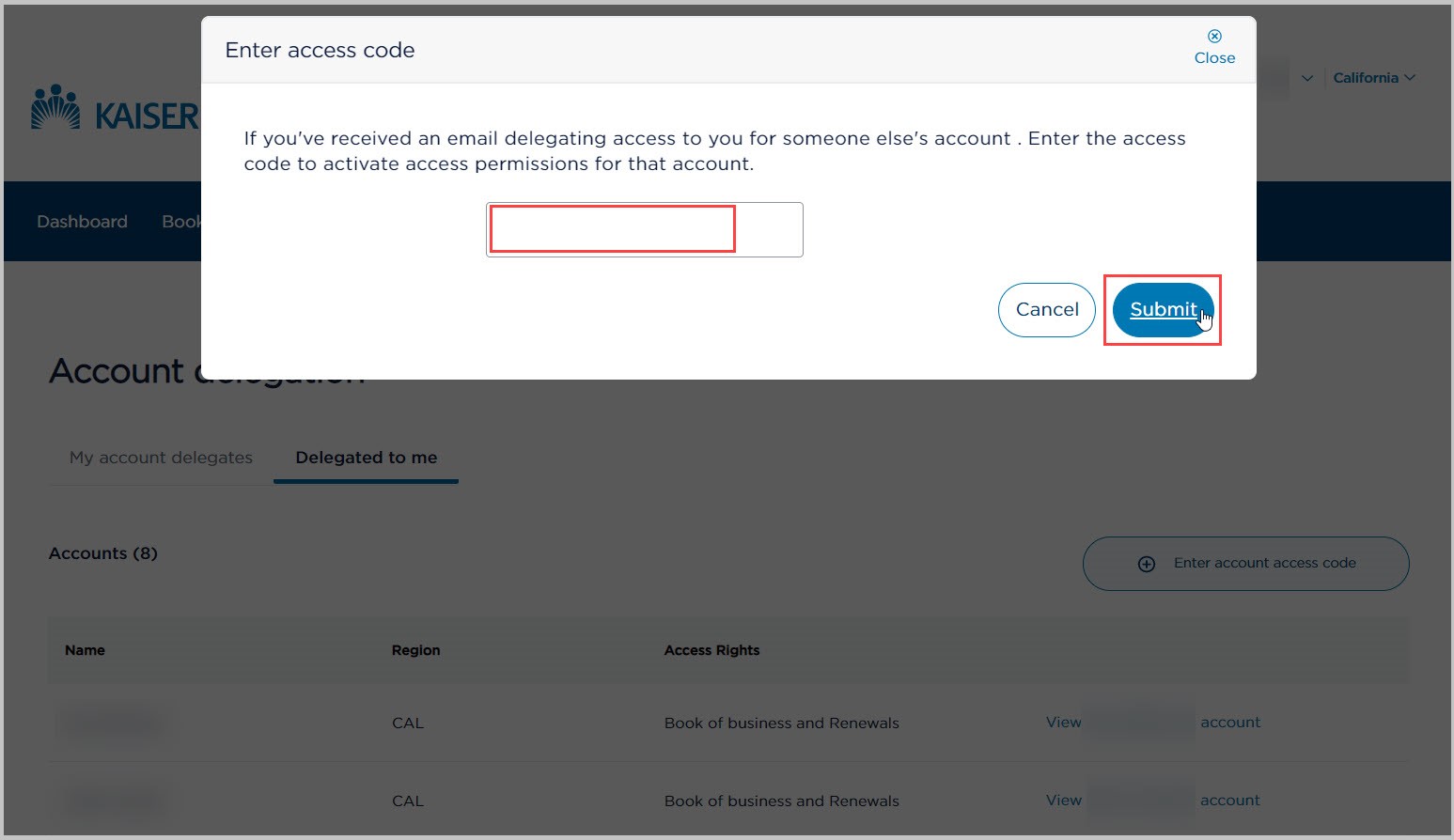Click the Name column header

(x=85, y=650)
